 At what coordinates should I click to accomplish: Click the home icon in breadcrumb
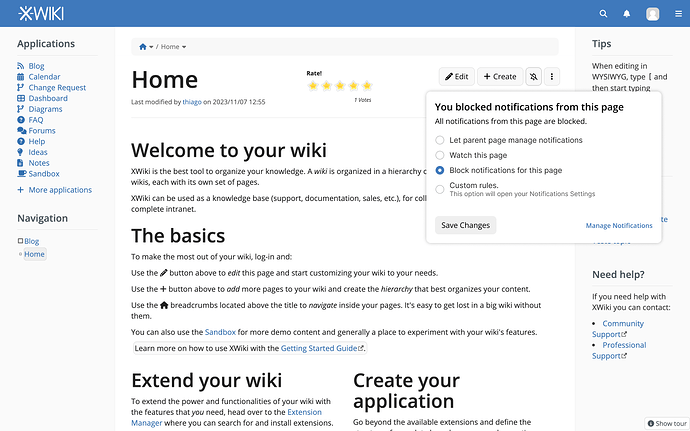[143, 46]
